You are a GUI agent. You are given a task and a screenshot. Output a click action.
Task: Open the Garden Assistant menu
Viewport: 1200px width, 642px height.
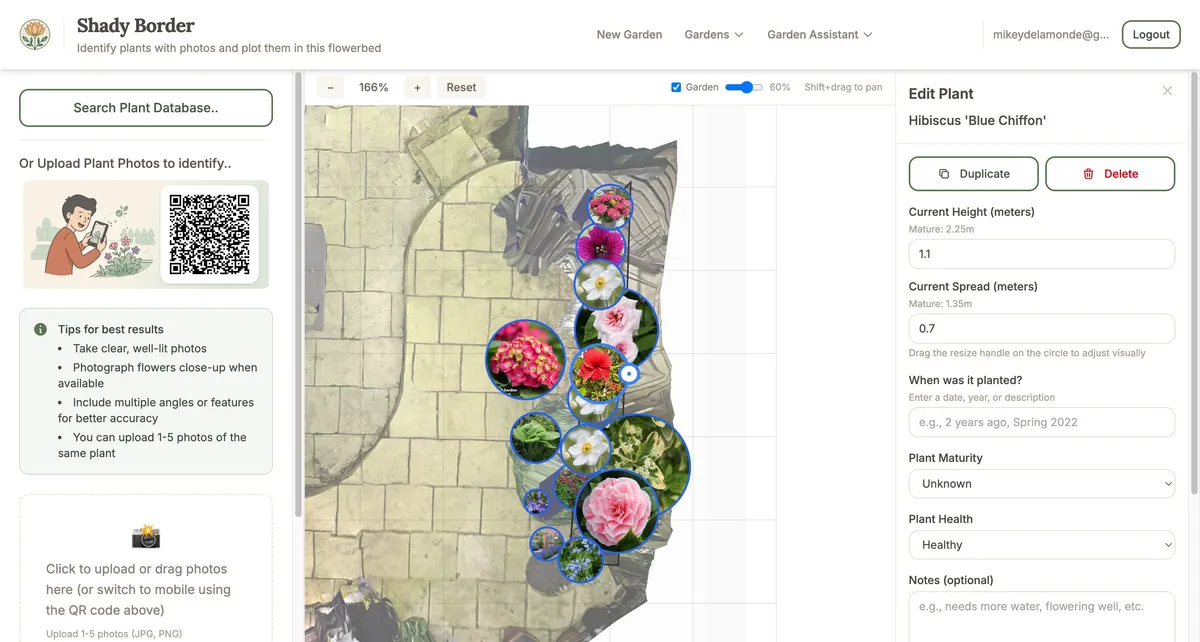tap(819, 34)
